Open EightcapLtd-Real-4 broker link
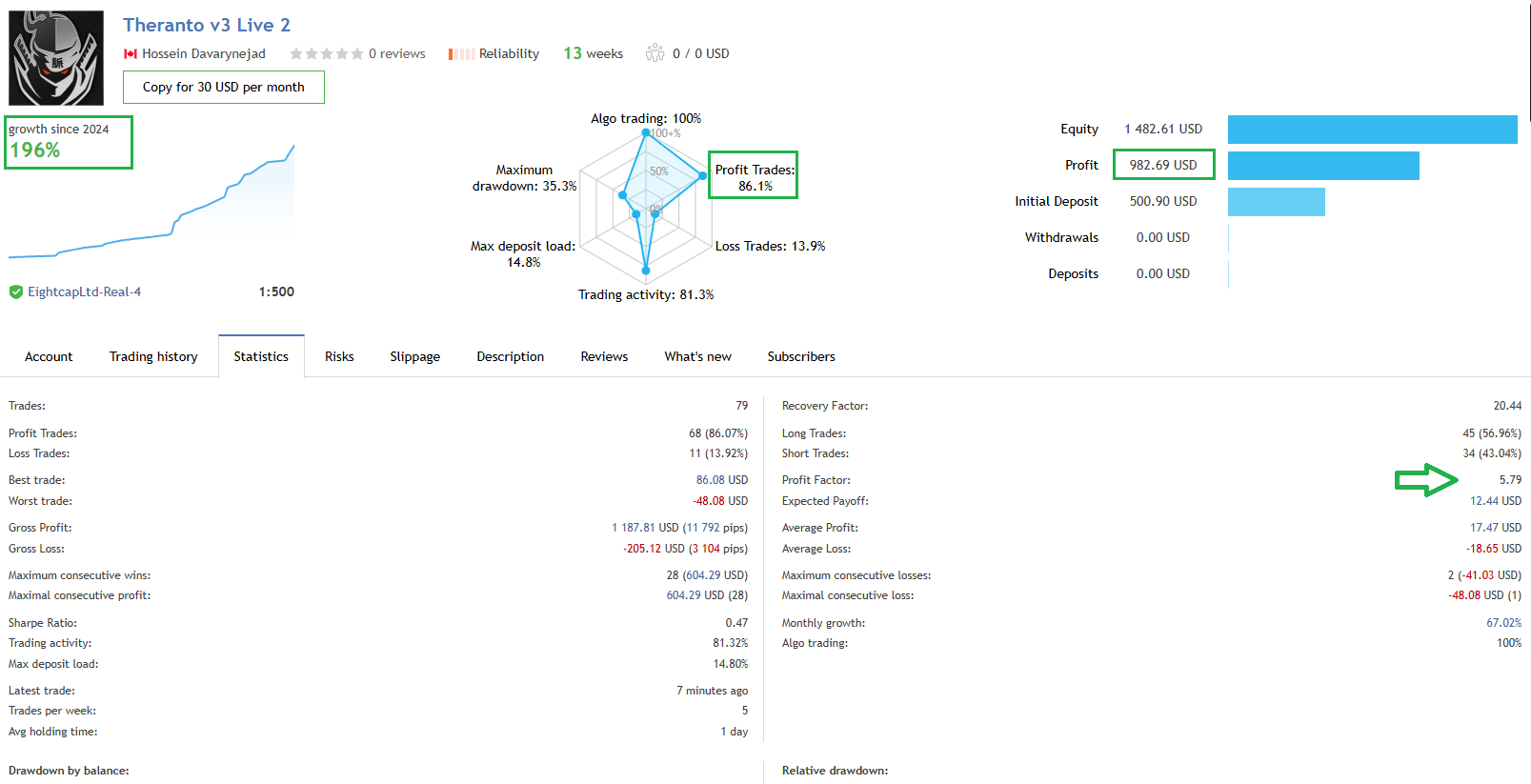 tap(84, 292)
